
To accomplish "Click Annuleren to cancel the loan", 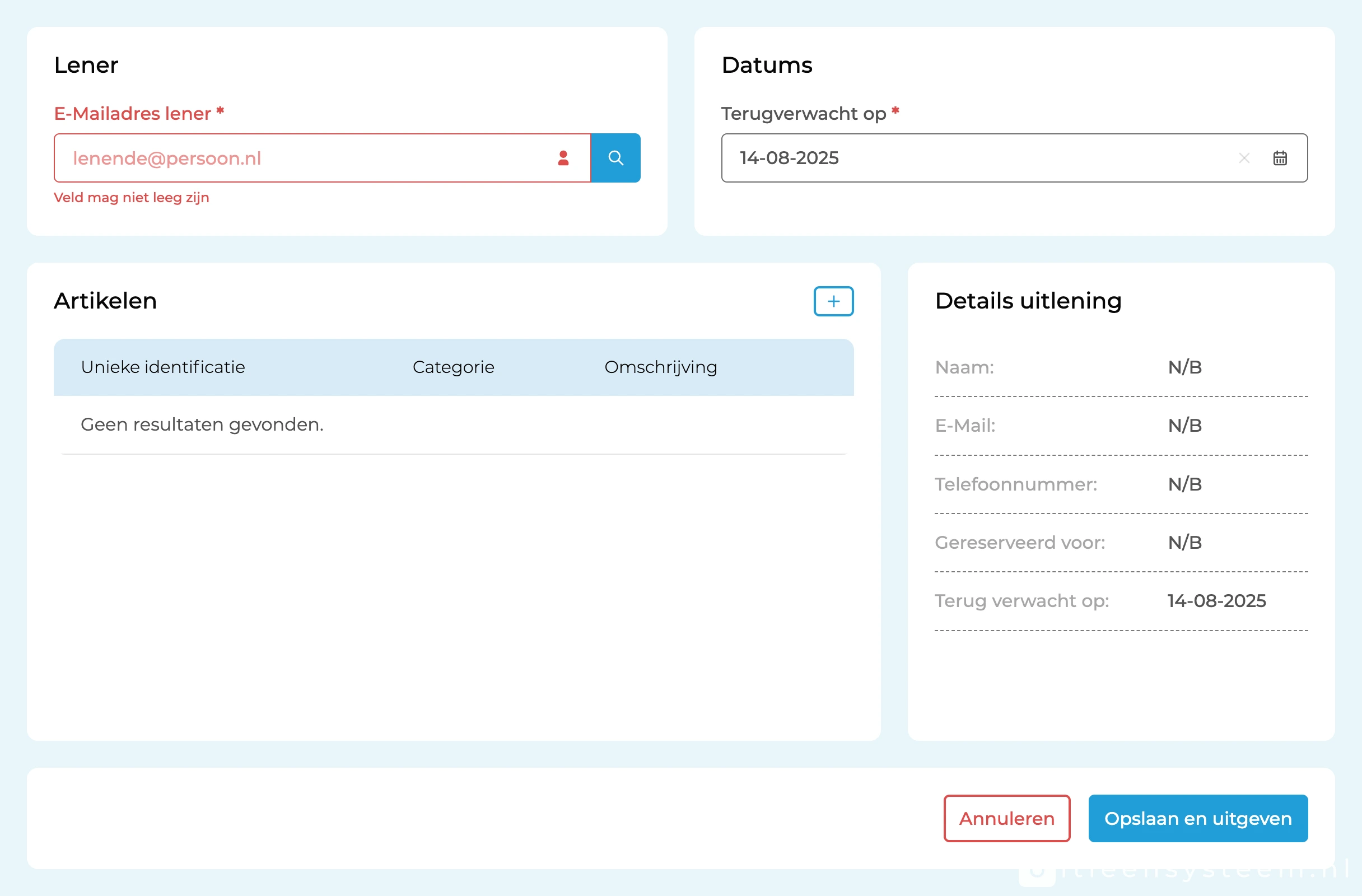I will click(1006, 818).
